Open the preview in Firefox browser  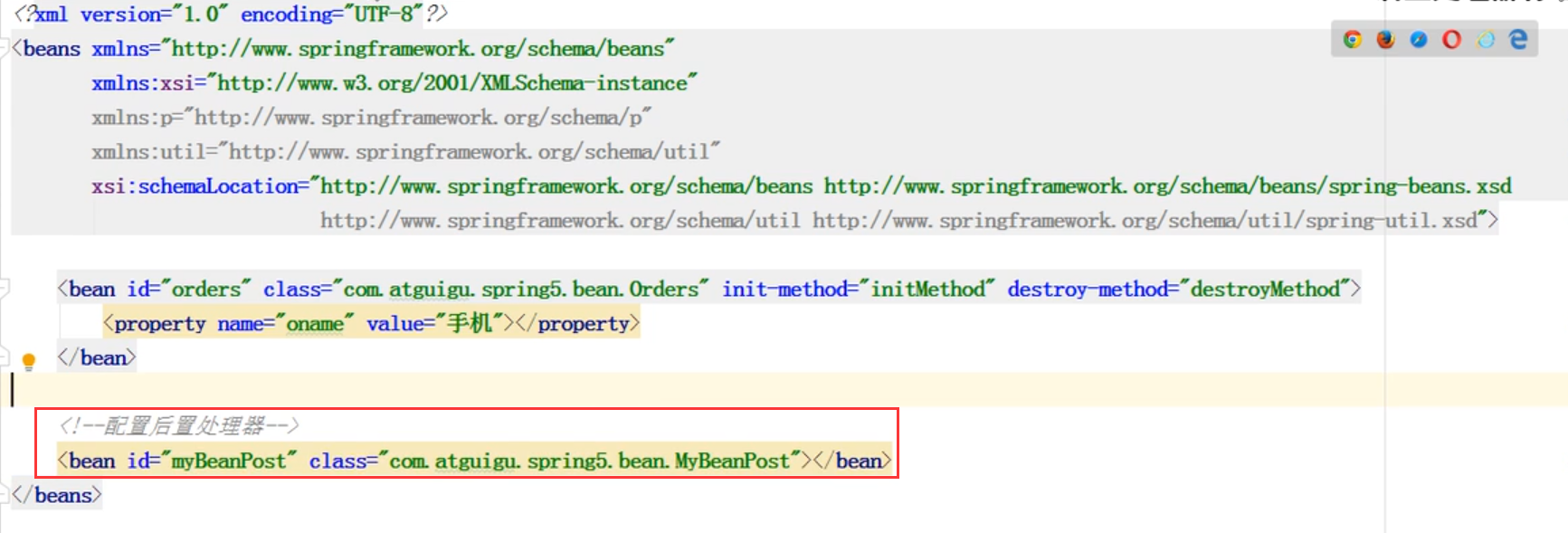(x=1385, y=40)
